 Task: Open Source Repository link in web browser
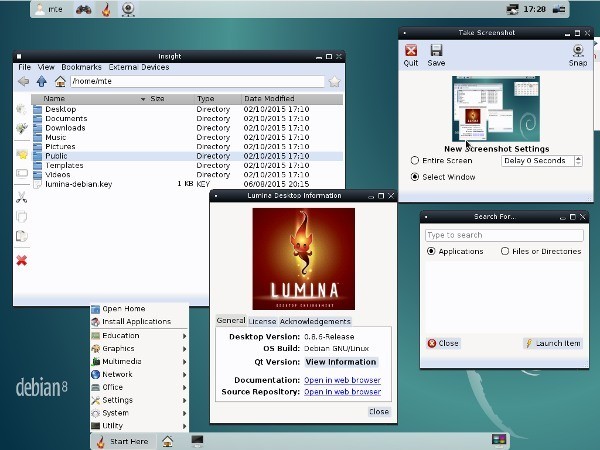click(x=342, y=392)
